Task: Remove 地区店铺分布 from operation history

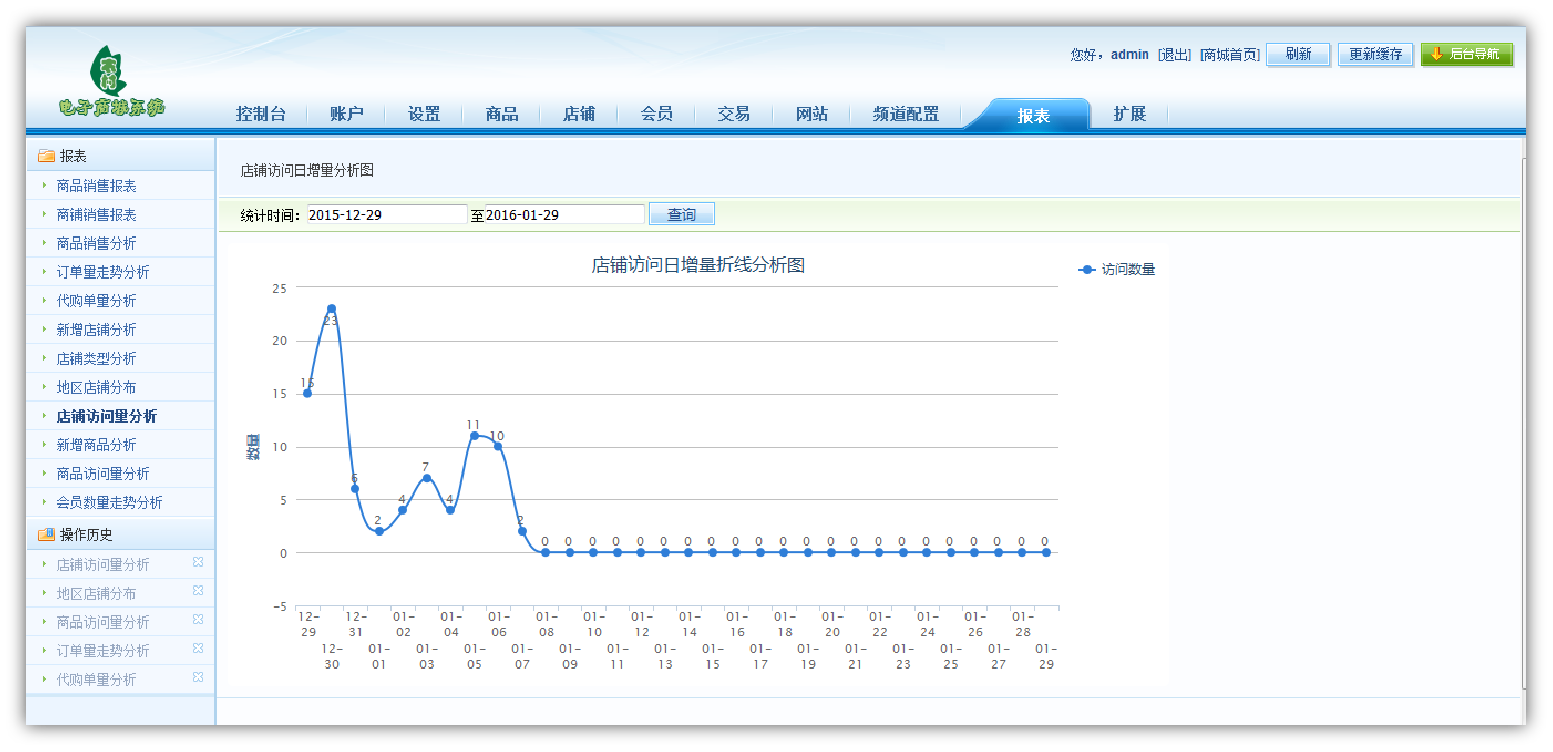Action: pyautogui.click(x=197, y=591)
